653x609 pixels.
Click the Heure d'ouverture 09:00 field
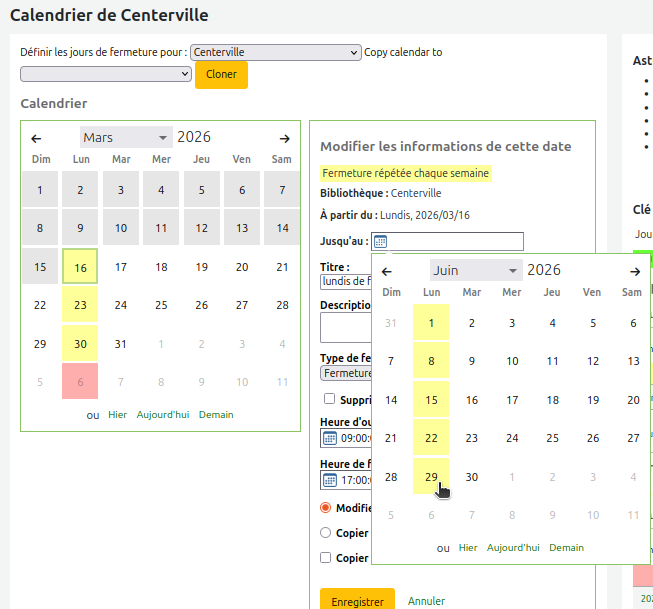(346, 438)
